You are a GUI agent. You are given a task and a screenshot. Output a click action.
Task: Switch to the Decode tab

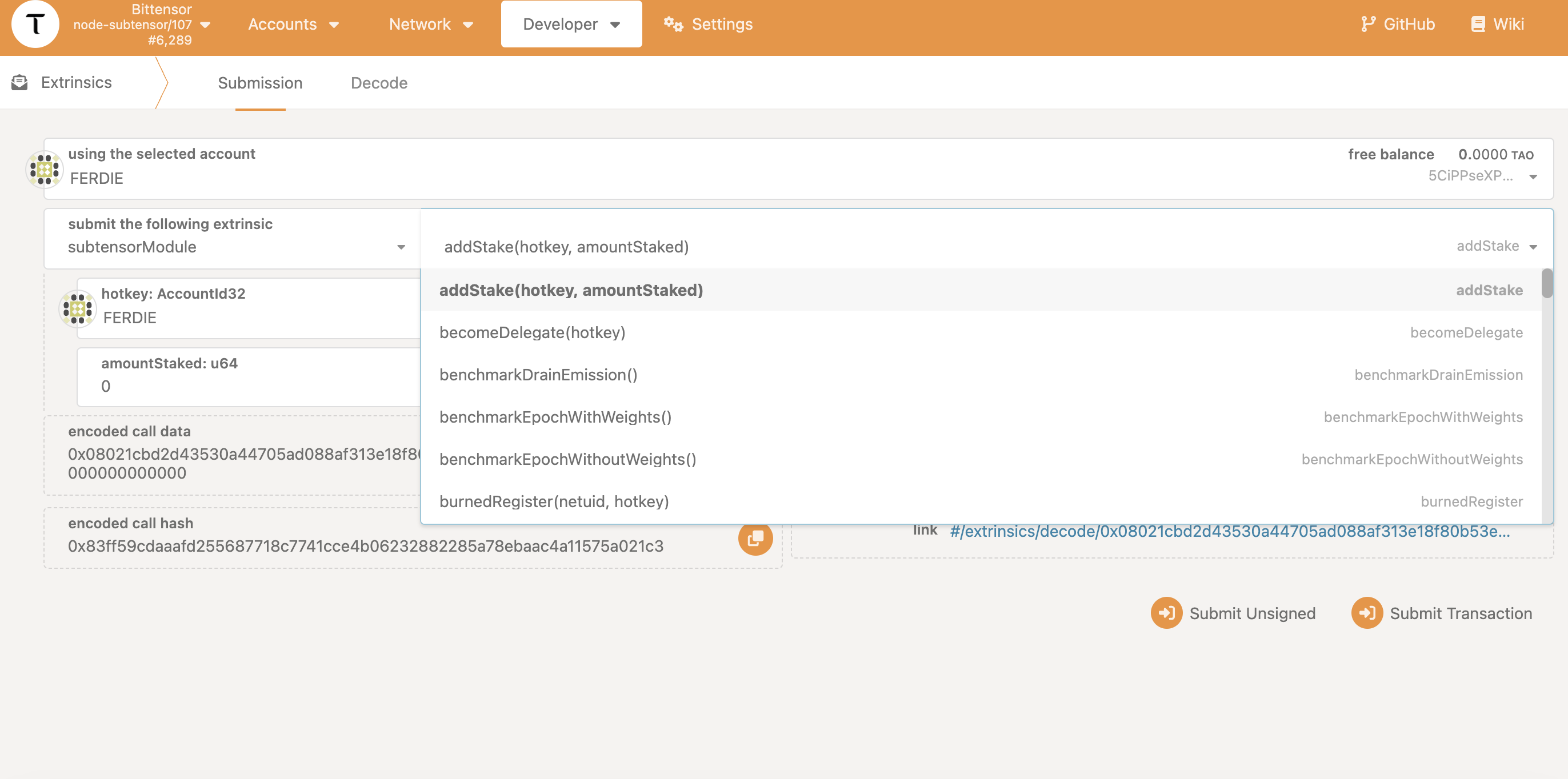379,83
